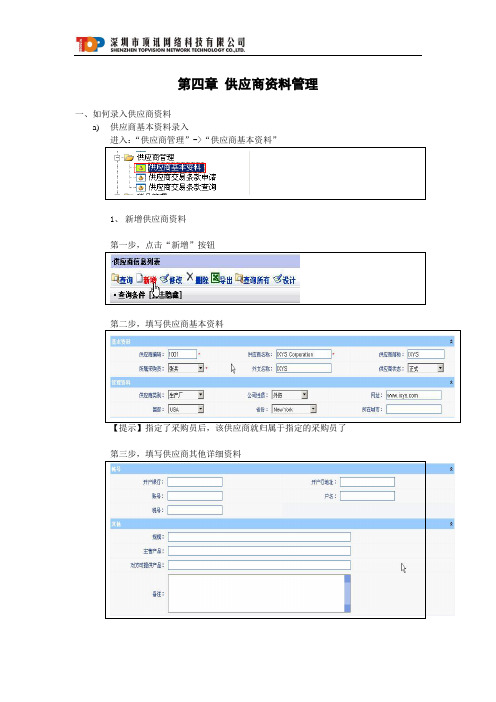Click the supplier name field with XXYS Corporation
The image size is (496, 702).
pyautogui.click(x=304, y=354)
